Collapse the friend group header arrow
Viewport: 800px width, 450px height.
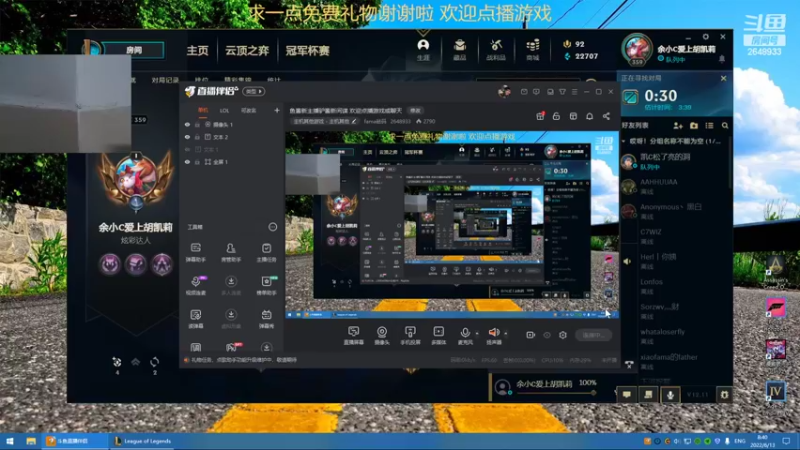[624, 141]
